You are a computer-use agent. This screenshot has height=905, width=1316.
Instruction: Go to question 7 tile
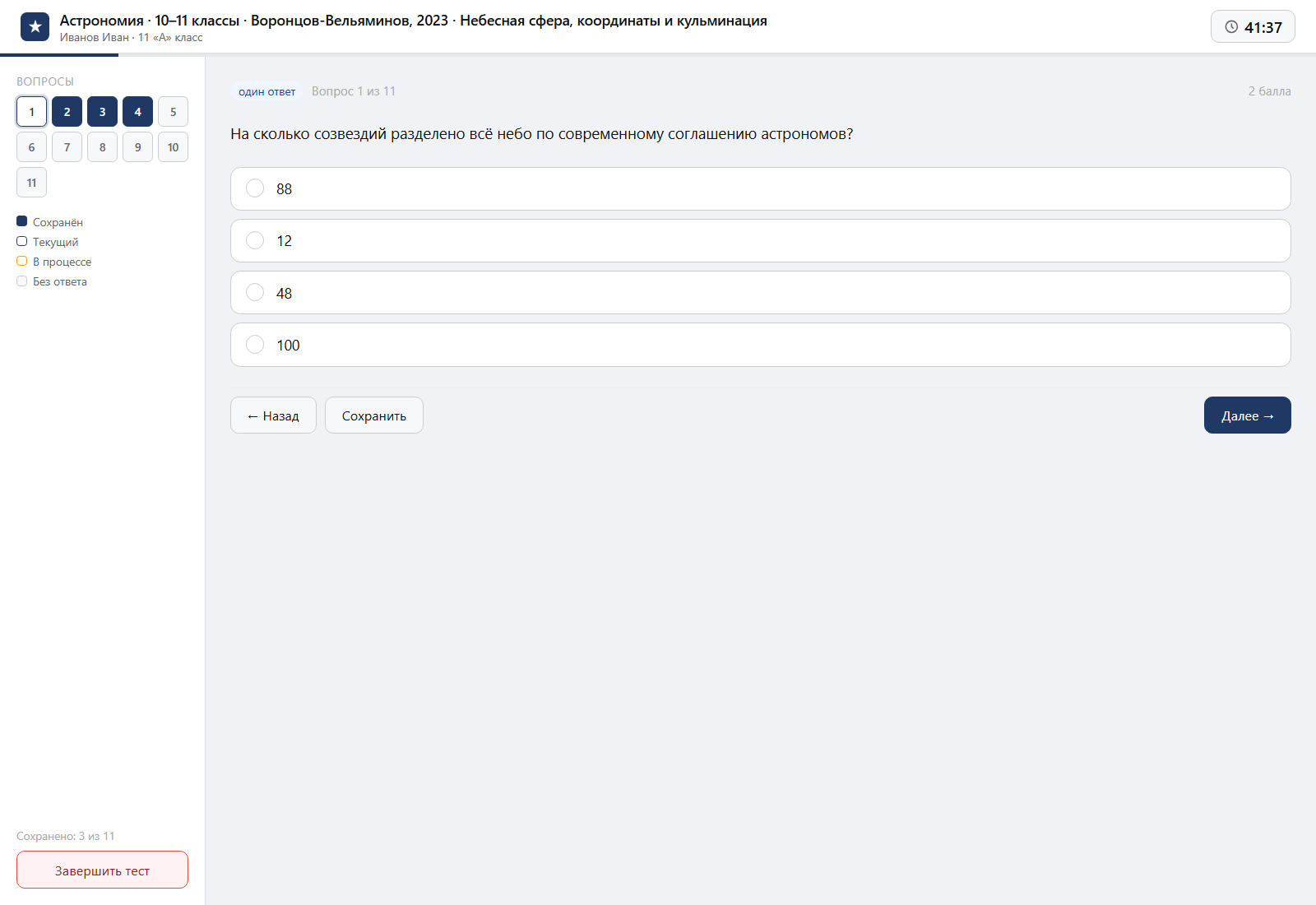pos(67,147)
